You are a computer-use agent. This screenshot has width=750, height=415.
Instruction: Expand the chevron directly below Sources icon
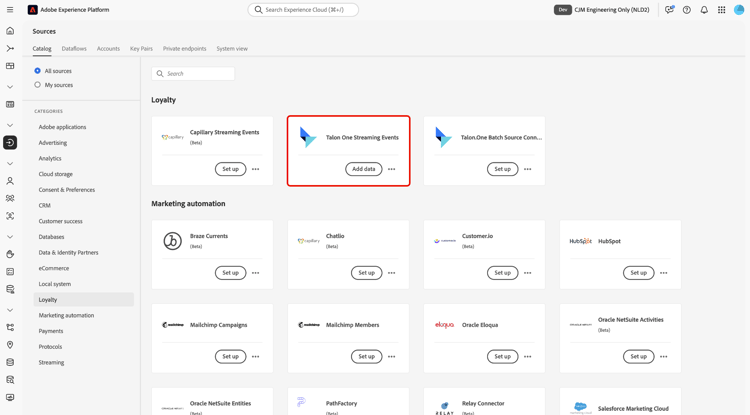pyautogui.click(x=10, y=164)
